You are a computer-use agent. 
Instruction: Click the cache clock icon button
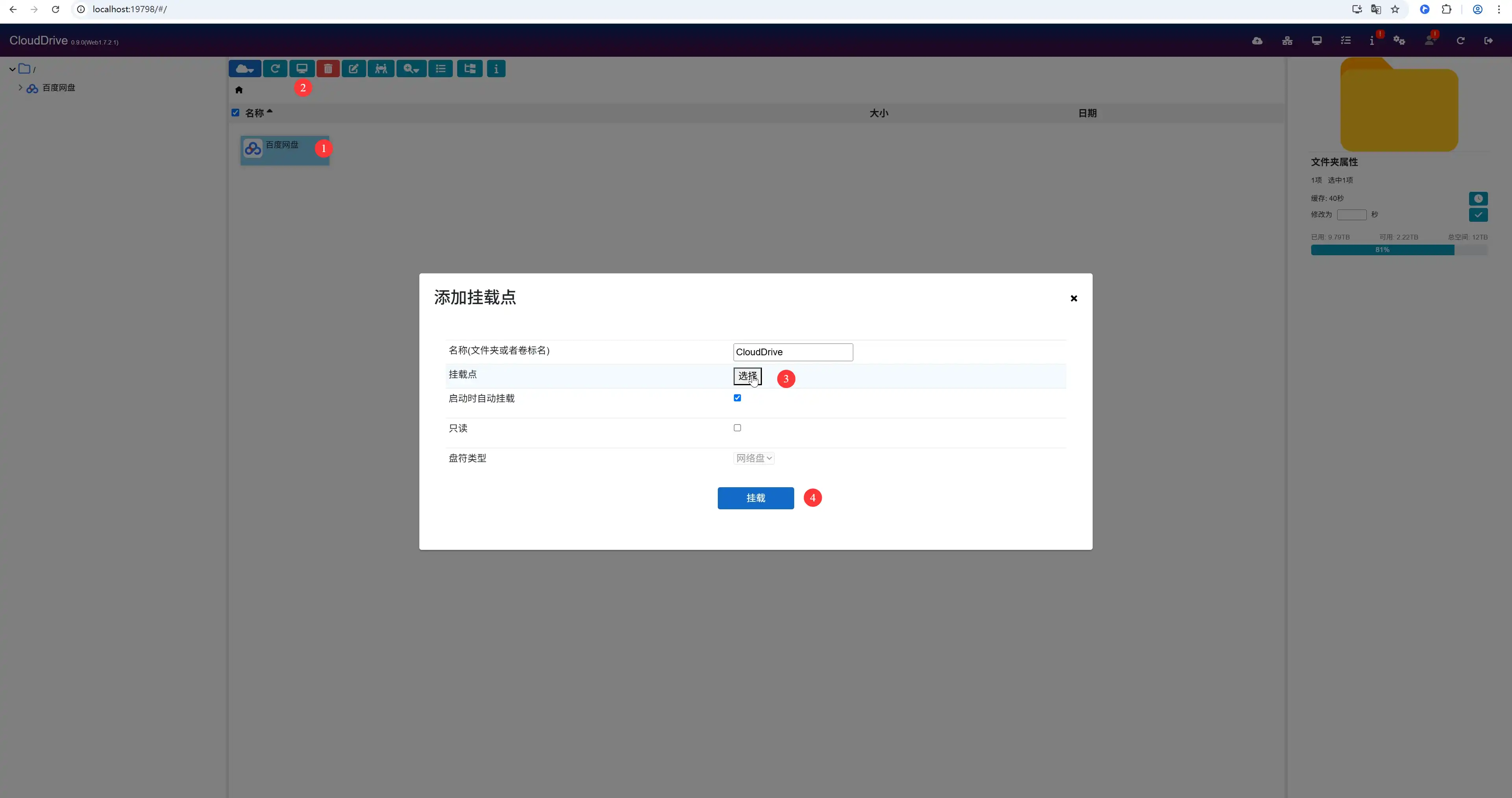click(1478, 199)
